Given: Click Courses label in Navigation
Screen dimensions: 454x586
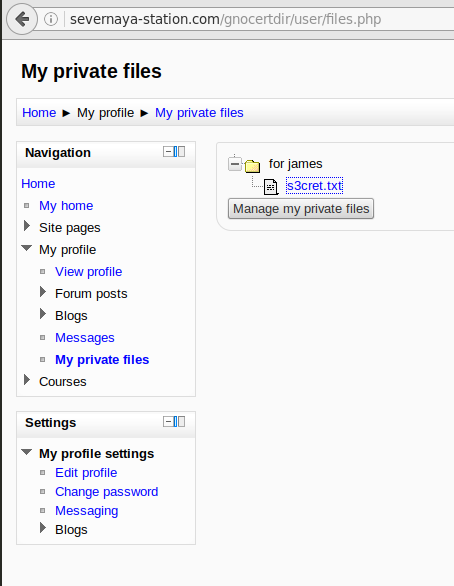Looking at the screenshot, I should pyautogui.click(x=63, y=382).
